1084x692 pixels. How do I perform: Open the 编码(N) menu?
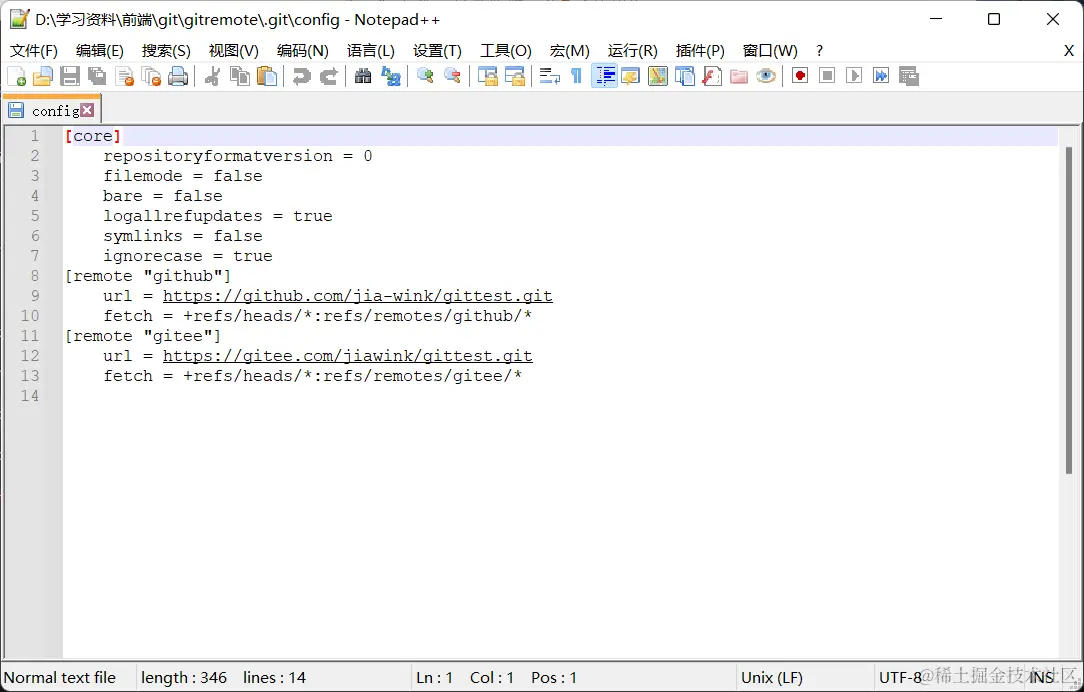coord(302,51)
